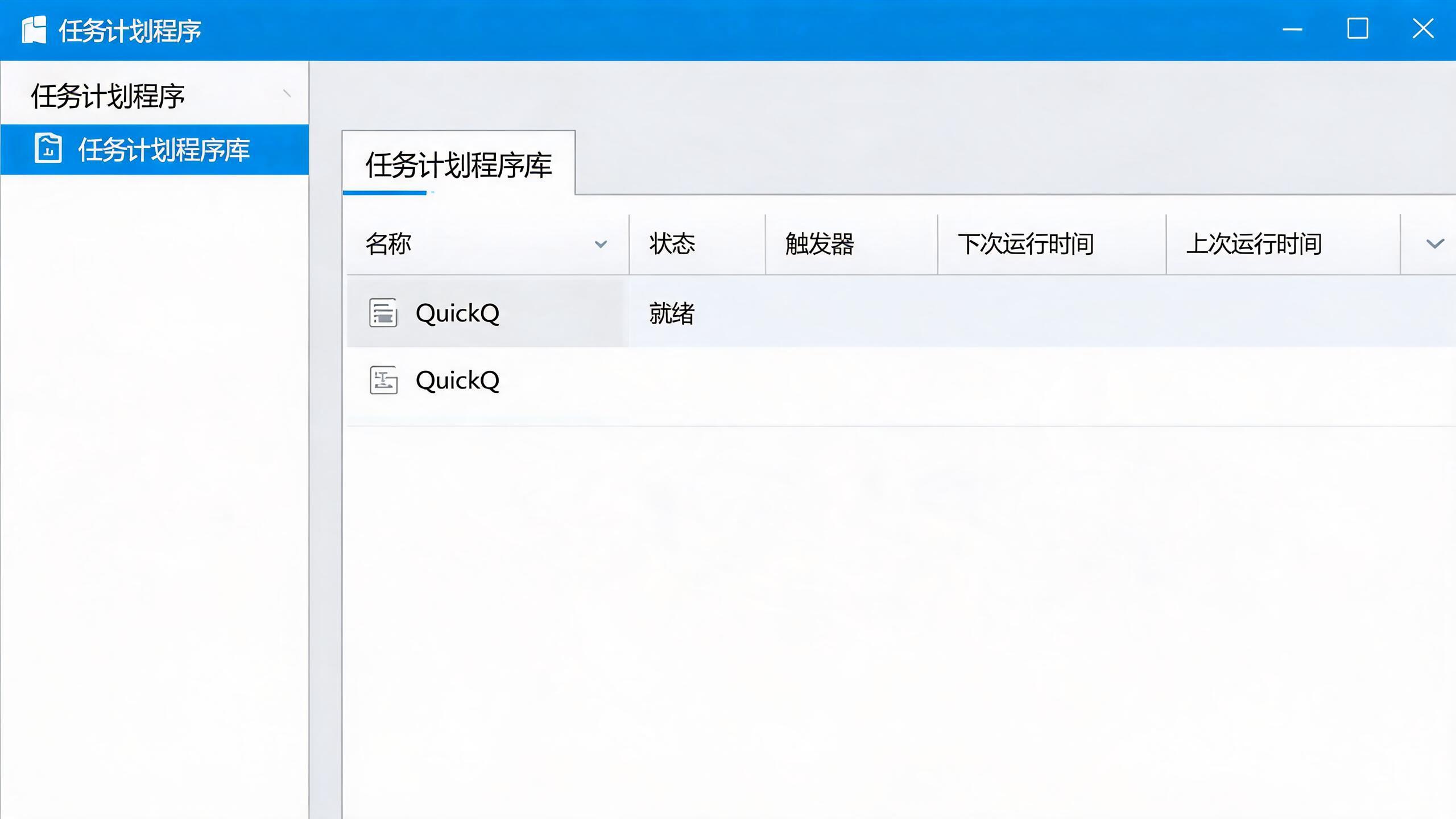
Task: Maximize the 任务计划程序 window
Action: click(x=1358, y=28)
